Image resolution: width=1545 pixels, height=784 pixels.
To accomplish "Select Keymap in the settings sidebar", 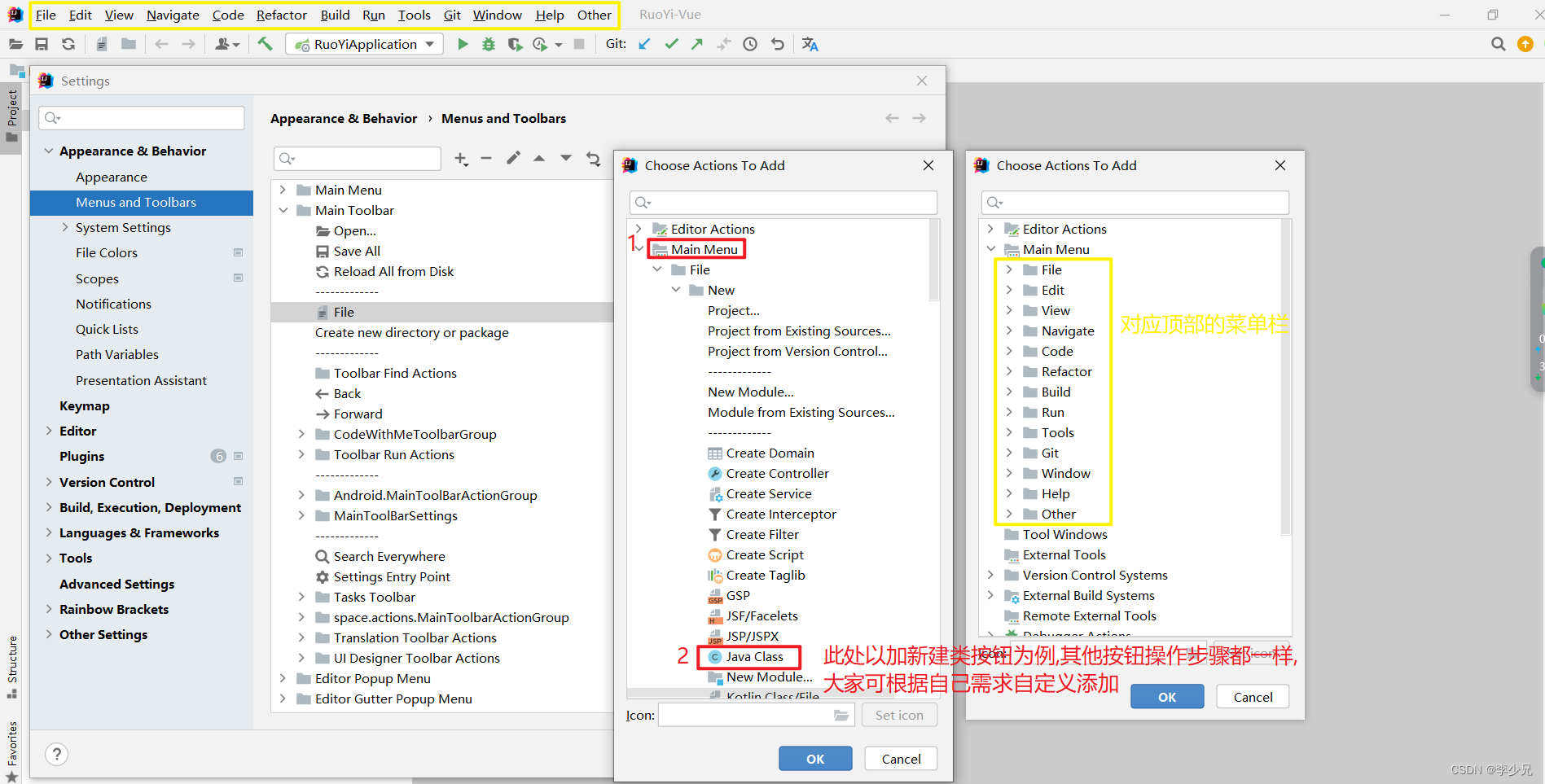I will 85,405.
